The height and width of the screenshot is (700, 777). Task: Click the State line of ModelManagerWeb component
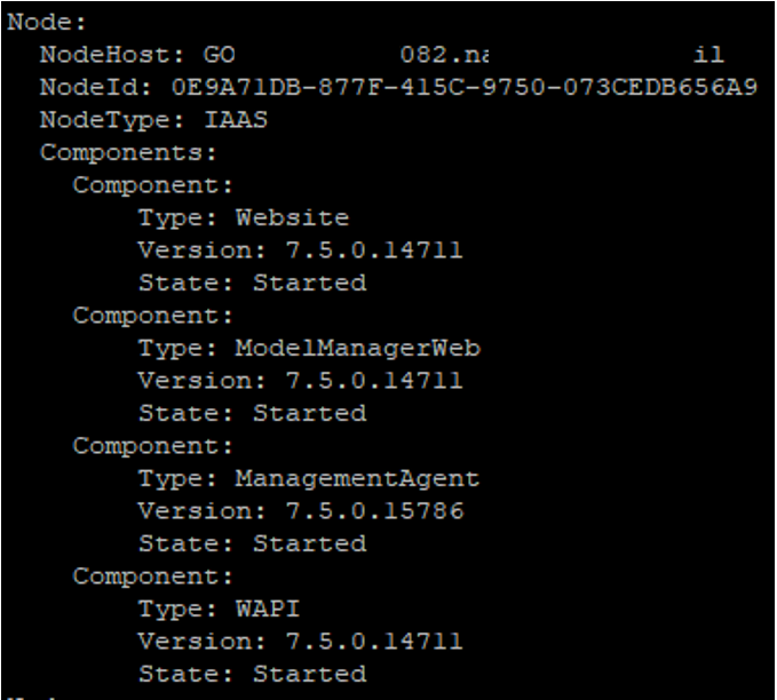pyautogui.click(x=252, y=413)
